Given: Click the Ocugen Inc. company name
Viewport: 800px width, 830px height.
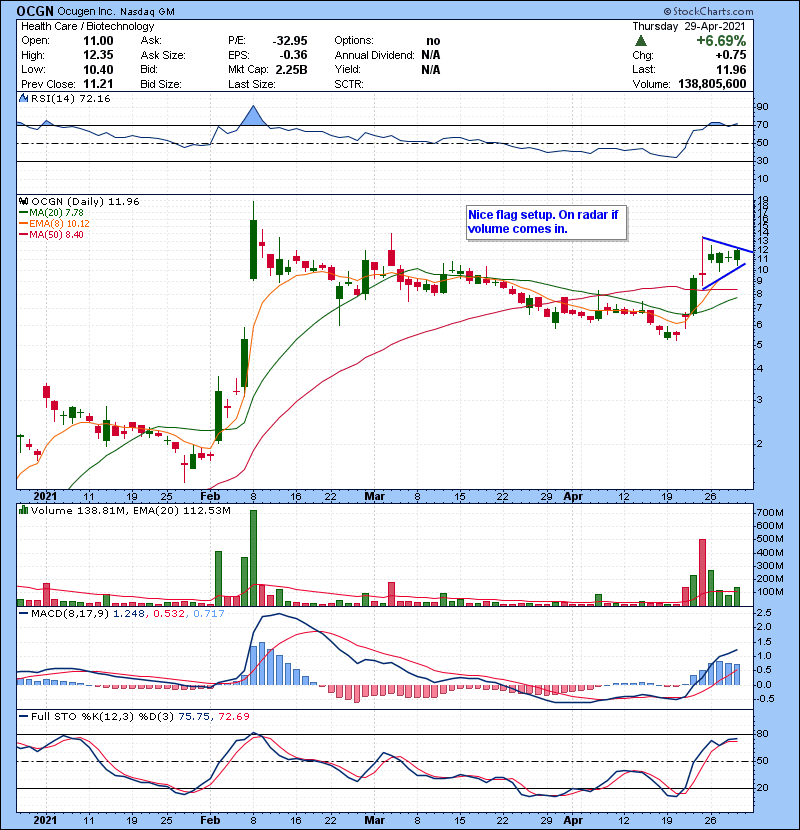Looking at the screenshot, I should [86, 12].
